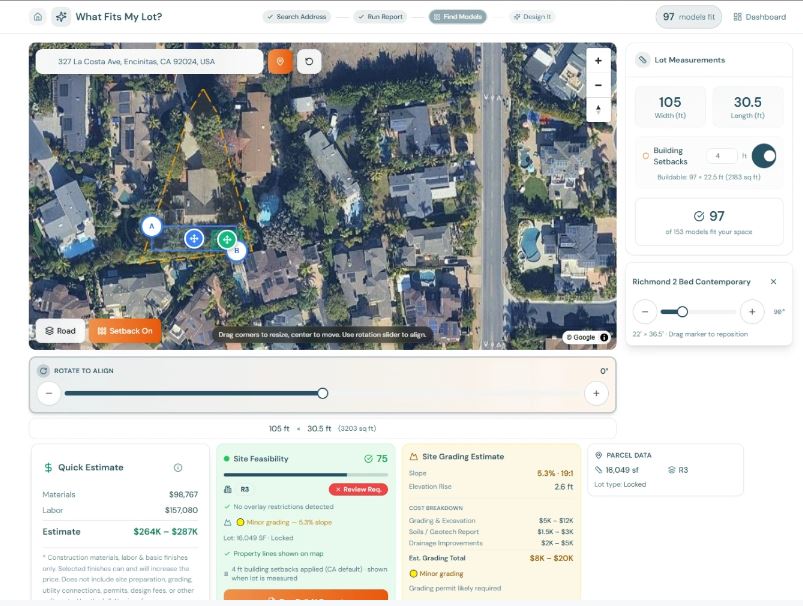Viewport: 803px width, 606px height.
Task: Open the Dashboard
Action: tap(759, 17)
